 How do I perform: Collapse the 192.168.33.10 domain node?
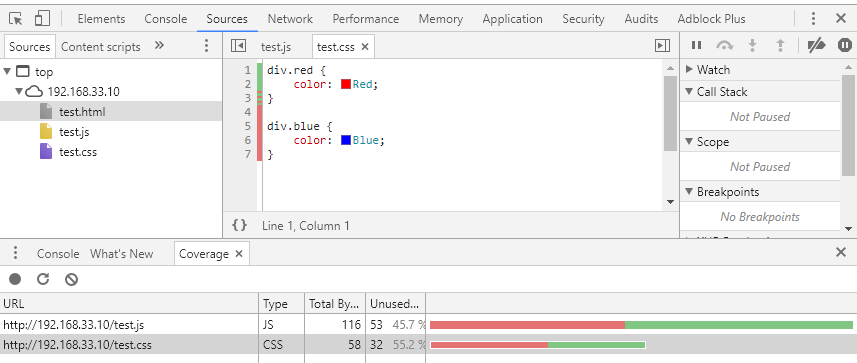pyautogui.click(x=19, y=91)
